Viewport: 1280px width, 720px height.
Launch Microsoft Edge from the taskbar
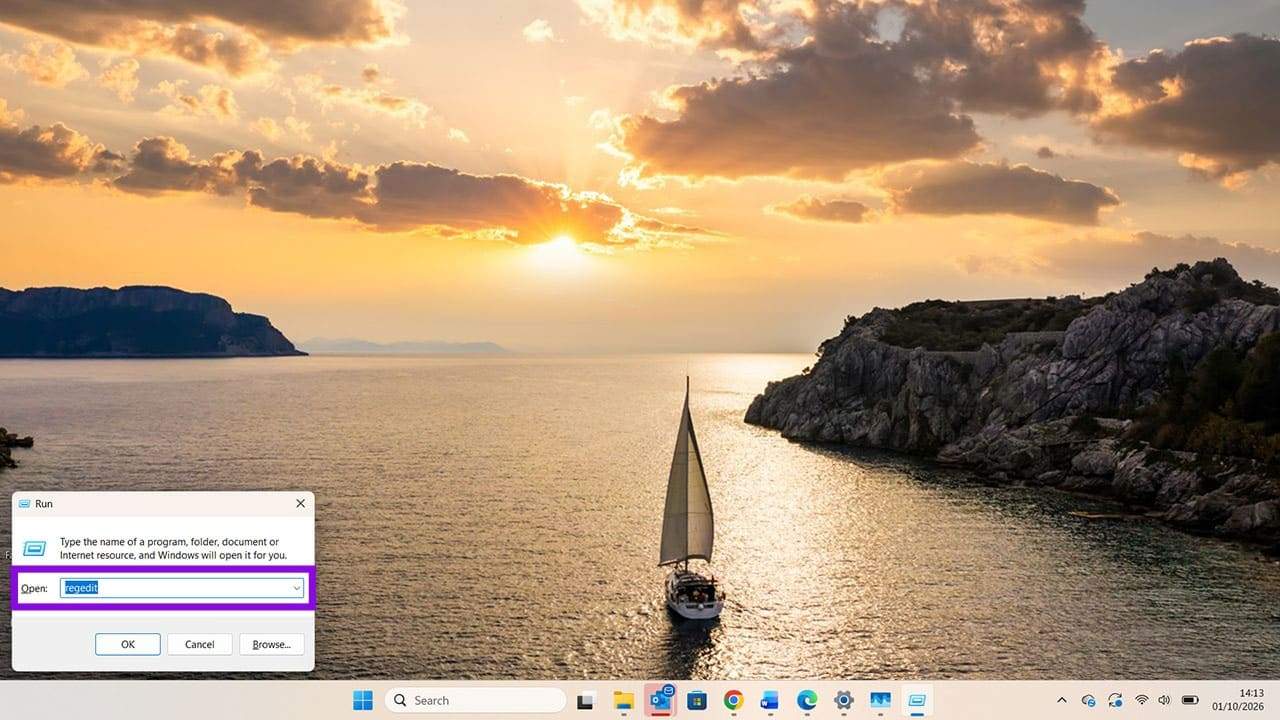point(807,700)
